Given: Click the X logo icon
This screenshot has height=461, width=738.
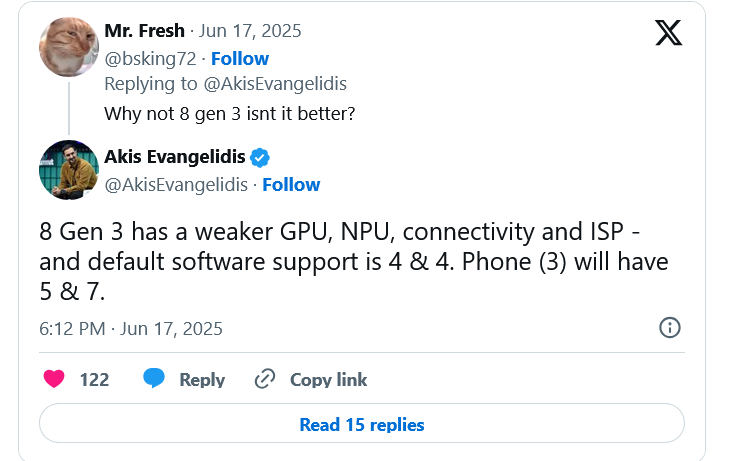Looking at the screenshot, I should point(668,33).
